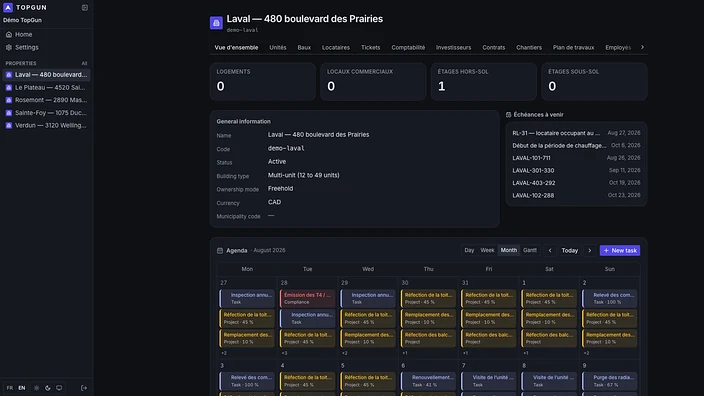This screenshot has height=396, width=704.
Task: Show more tabs with the right arrow
Action: pyautogui.click(x=642, y=47)
